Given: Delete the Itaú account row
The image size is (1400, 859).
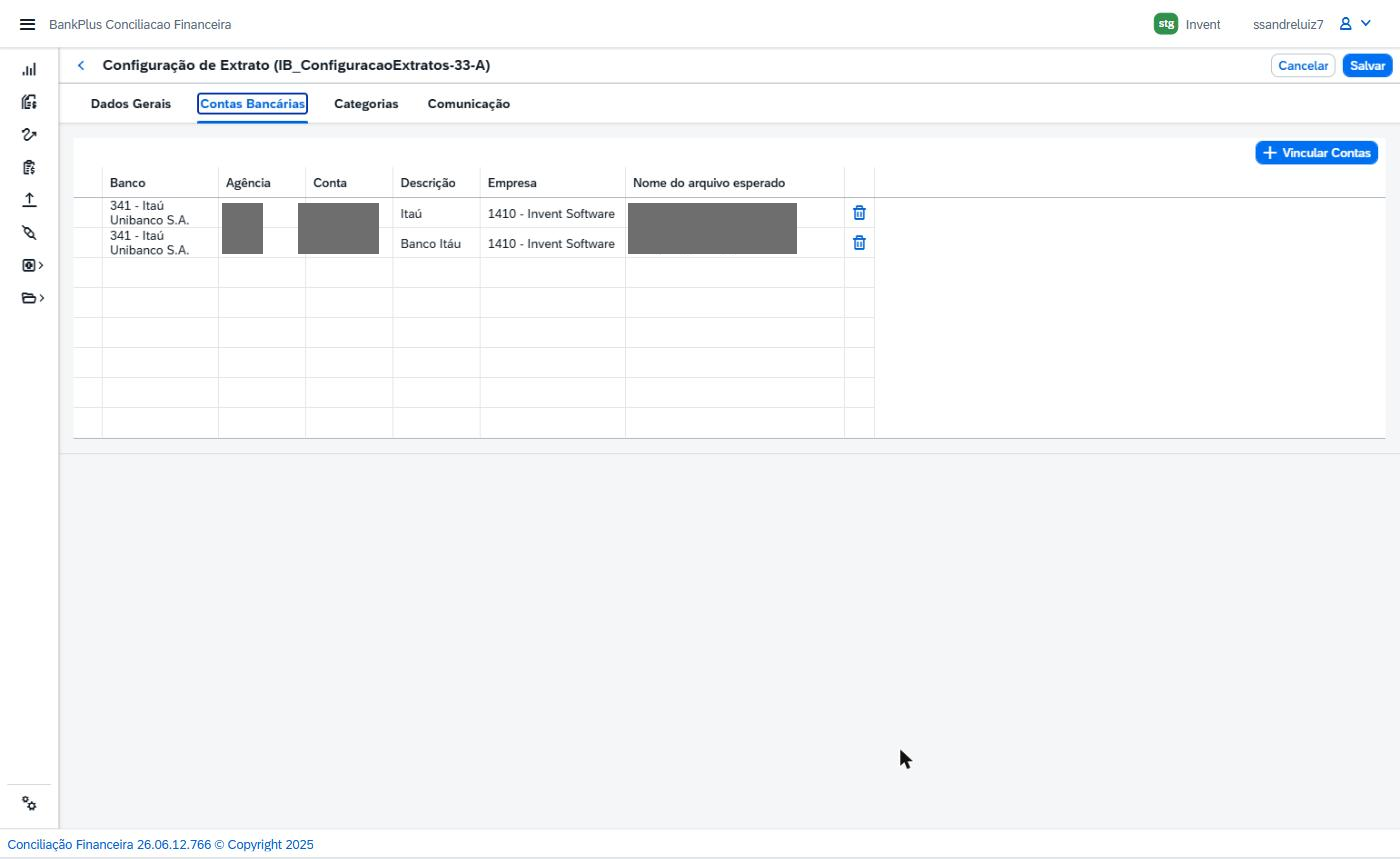Looking at the screenshot, I should pyautogui.click(x=859, y=213).
